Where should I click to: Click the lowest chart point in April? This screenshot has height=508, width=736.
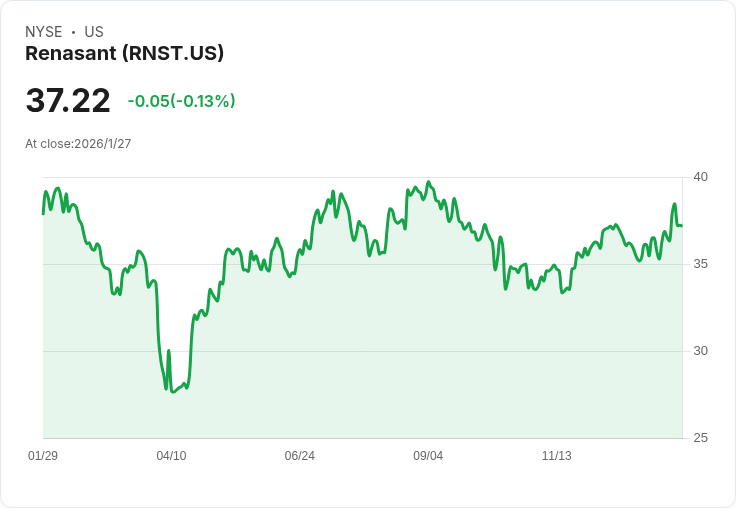point(173,392)
